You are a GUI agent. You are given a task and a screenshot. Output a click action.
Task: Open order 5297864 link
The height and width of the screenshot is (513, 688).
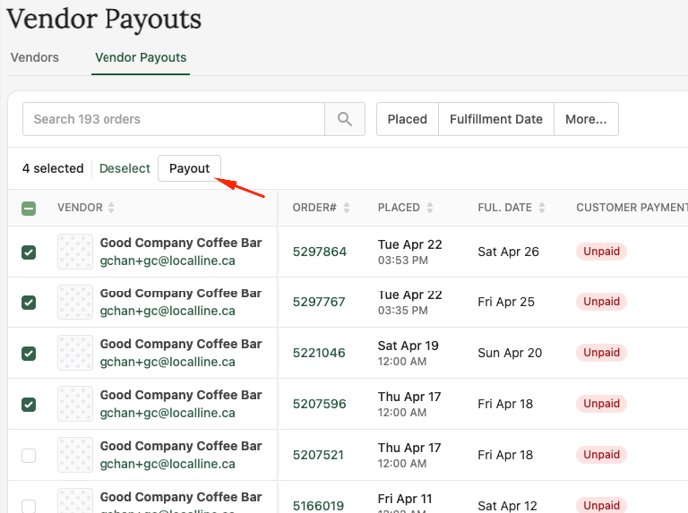click(x=319, y=251)
